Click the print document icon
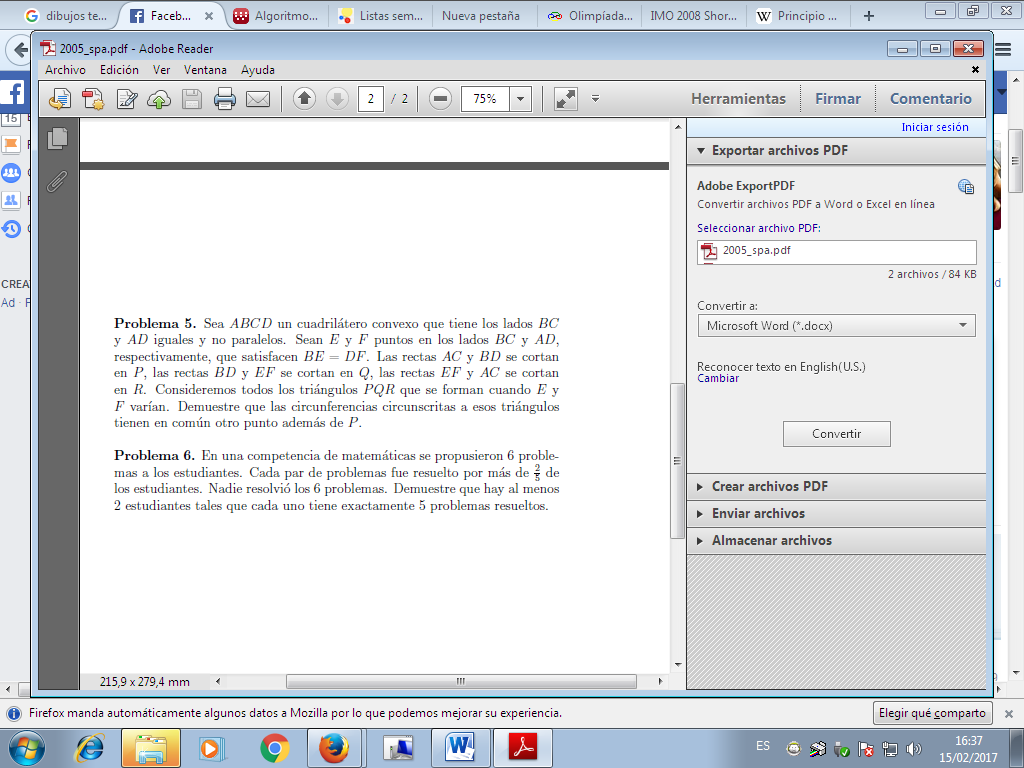This screenshot has height=768, width=1024. (225, 99)
